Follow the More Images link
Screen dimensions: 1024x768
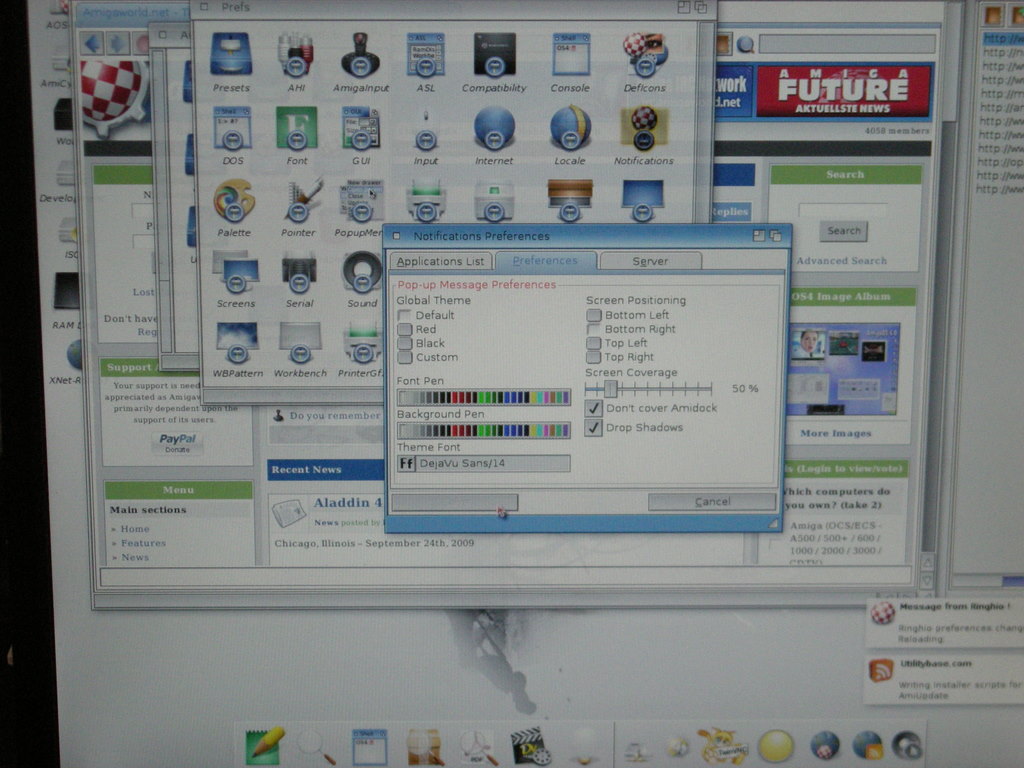[x=836, y=433]
